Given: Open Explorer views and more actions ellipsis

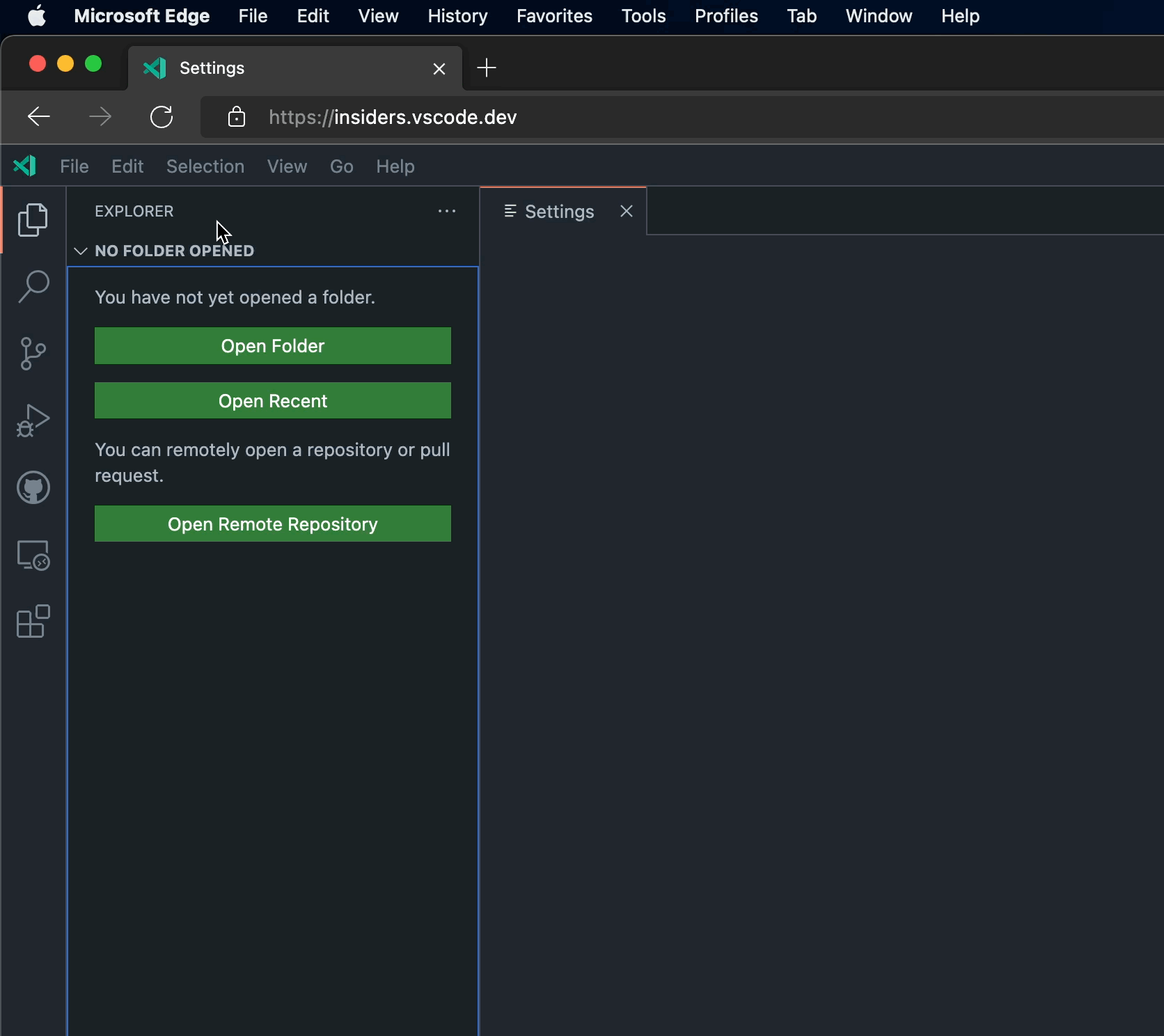Looking at the screenshot, I should 447,211.
